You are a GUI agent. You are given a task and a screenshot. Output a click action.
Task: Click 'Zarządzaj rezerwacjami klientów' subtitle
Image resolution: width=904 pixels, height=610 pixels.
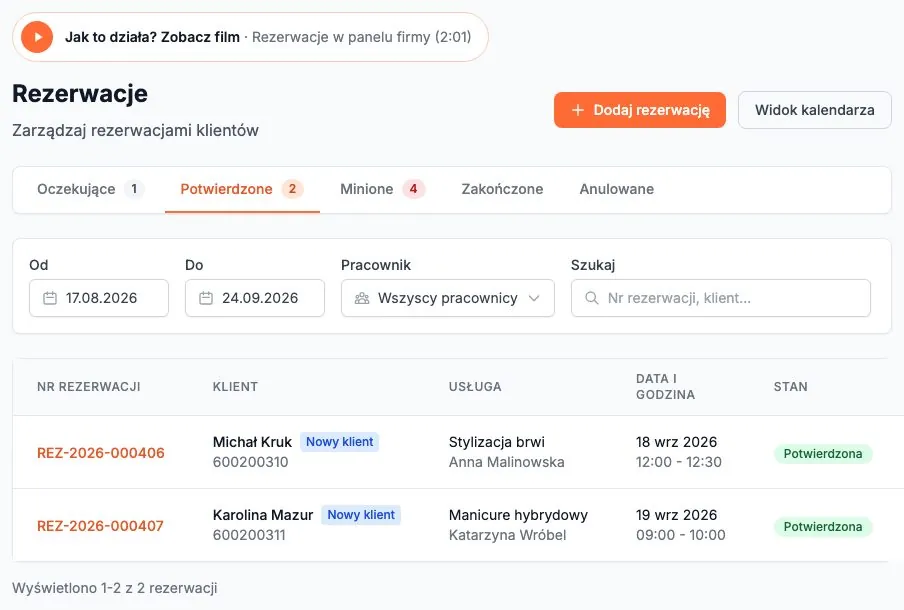pos(135,130)
